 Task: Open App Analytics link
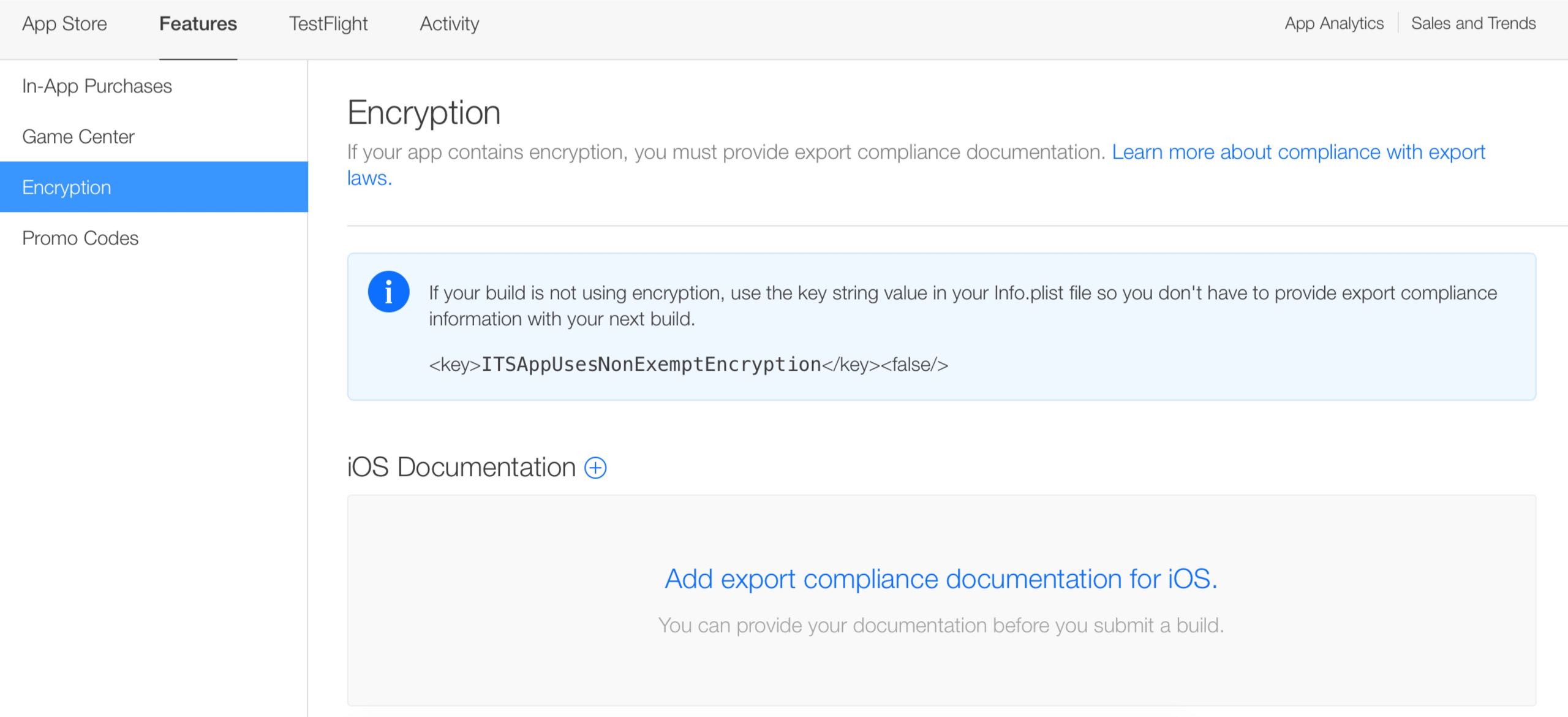1333,23
